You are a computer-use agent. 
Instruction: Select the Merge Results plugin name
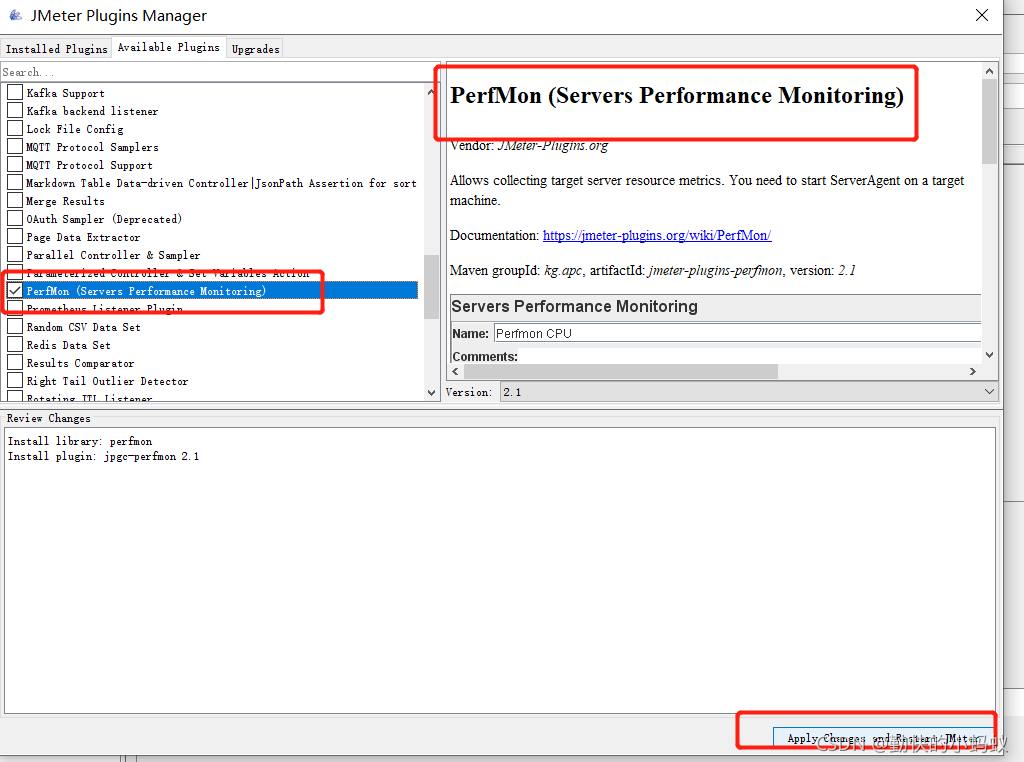pyautogui.click(x=65, y=201)
